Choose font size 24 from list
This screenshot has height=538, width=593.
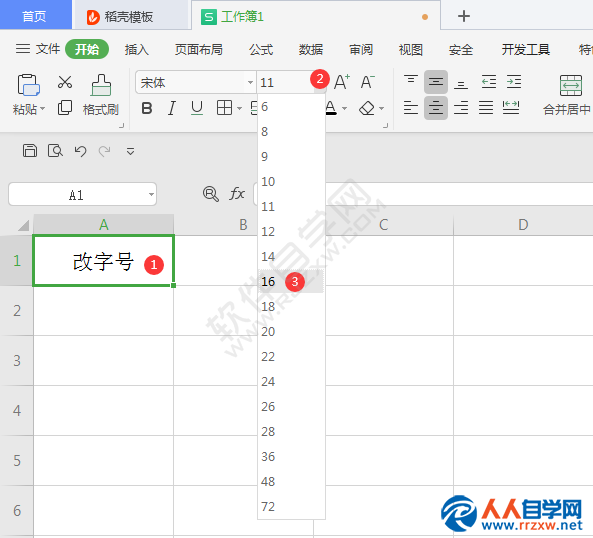click(x=291, y=381)
